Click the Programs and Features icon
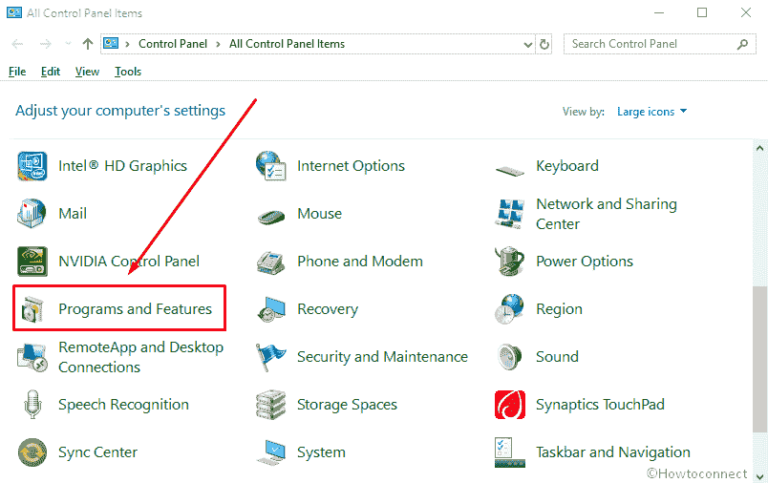This screenshot has width=768, height=483. coord(32,310)
